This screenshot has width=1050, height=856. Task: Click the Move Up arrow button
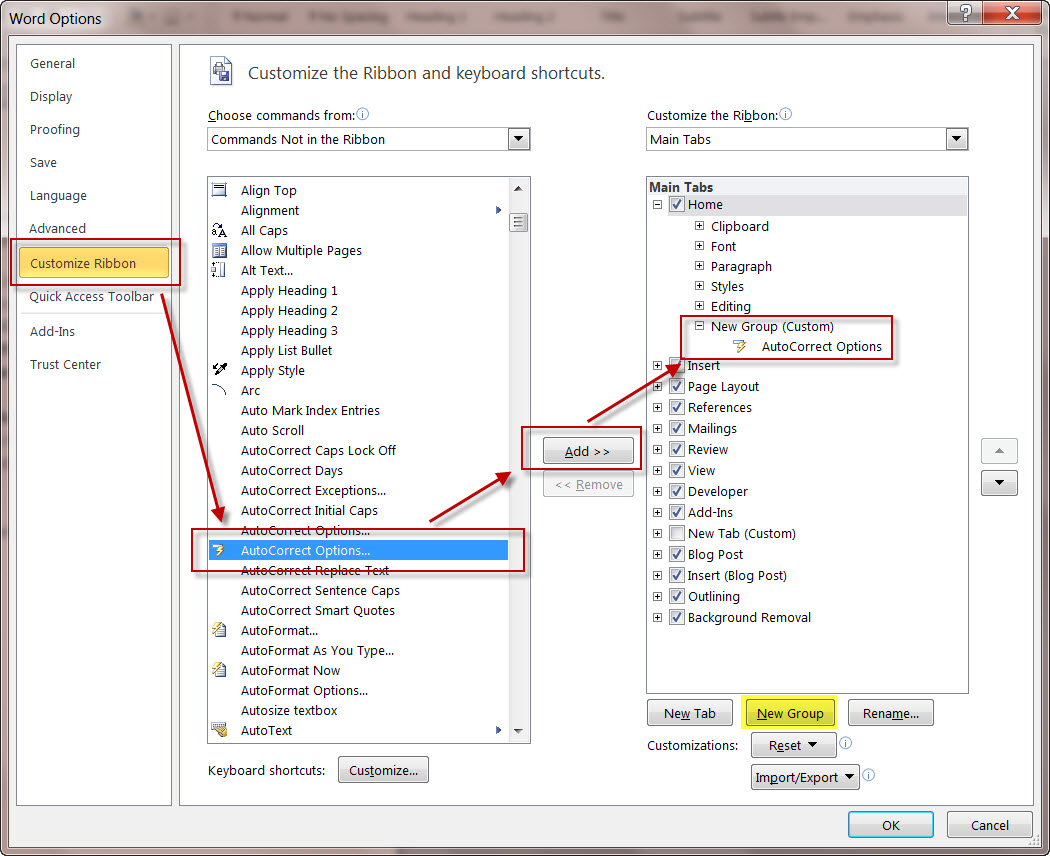tap(999, 451)
